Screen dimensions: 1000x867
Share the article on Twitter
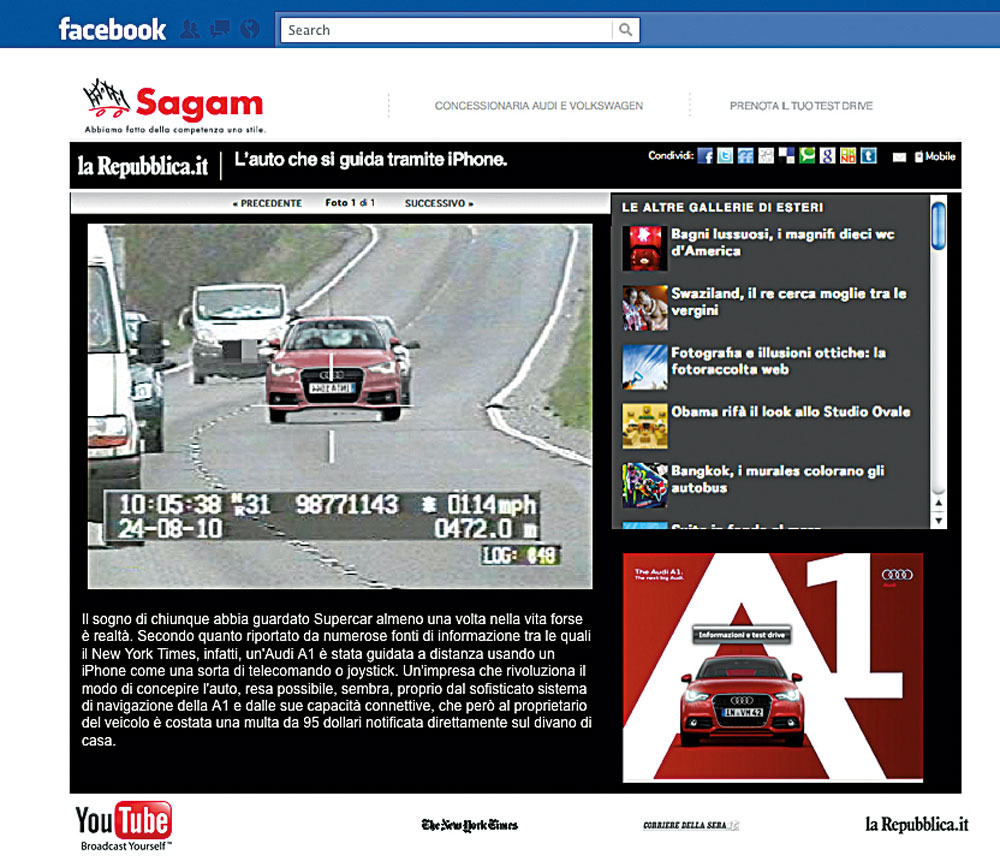tap(725, 156)
